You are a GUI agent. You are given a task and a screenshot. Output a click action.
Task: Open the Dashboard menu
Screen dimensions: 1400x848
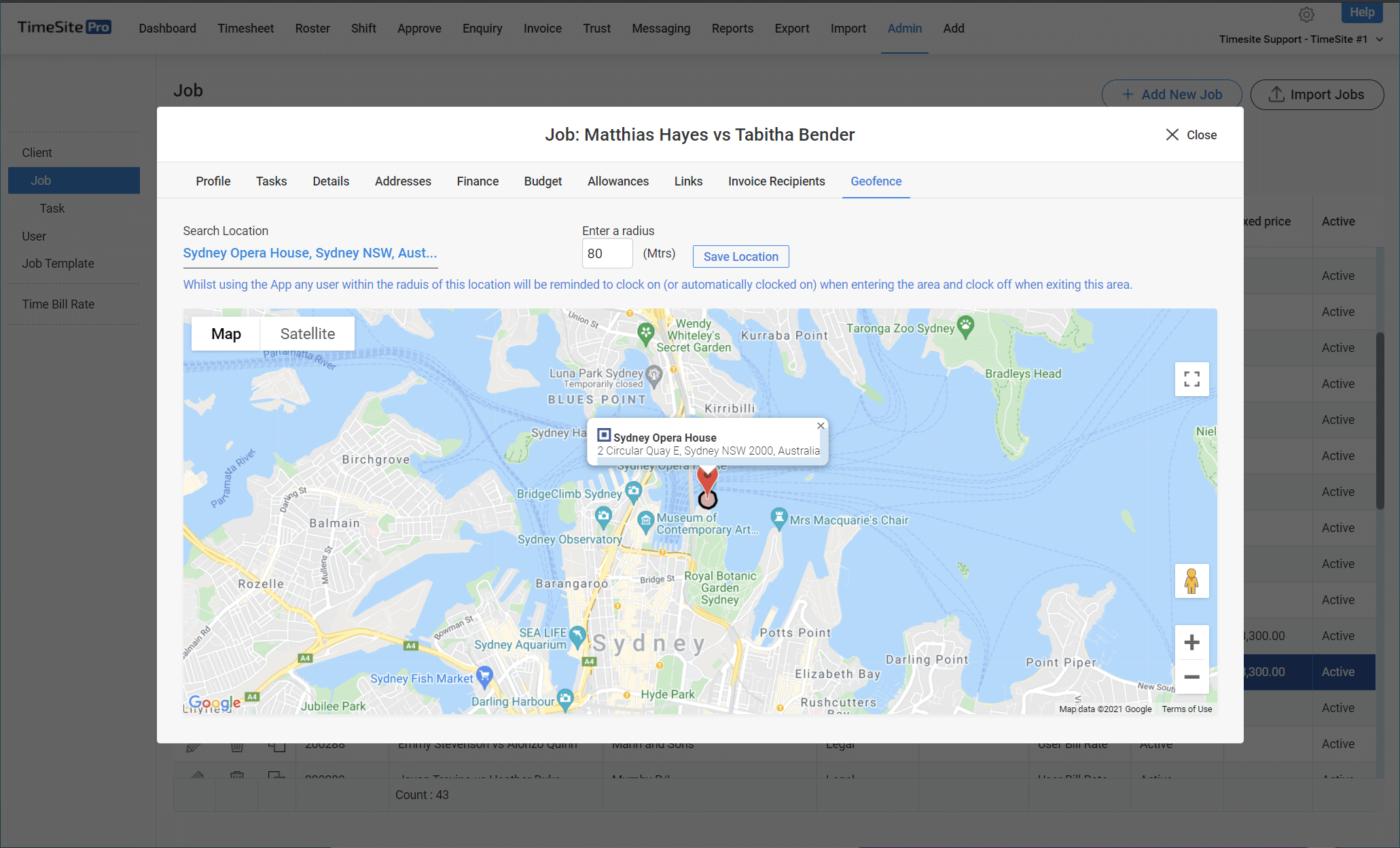click(168, 29)
